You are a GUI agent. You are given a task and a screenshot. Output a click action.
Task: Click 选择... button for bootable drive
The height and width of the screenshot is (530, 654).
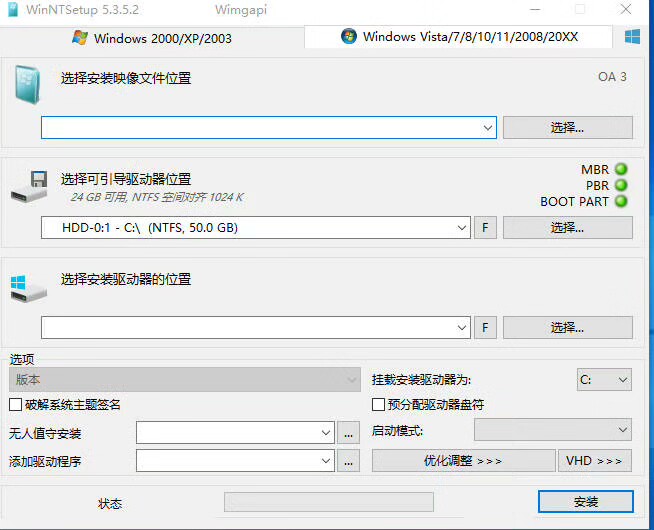pyautogui.click(x=568, y=228)
